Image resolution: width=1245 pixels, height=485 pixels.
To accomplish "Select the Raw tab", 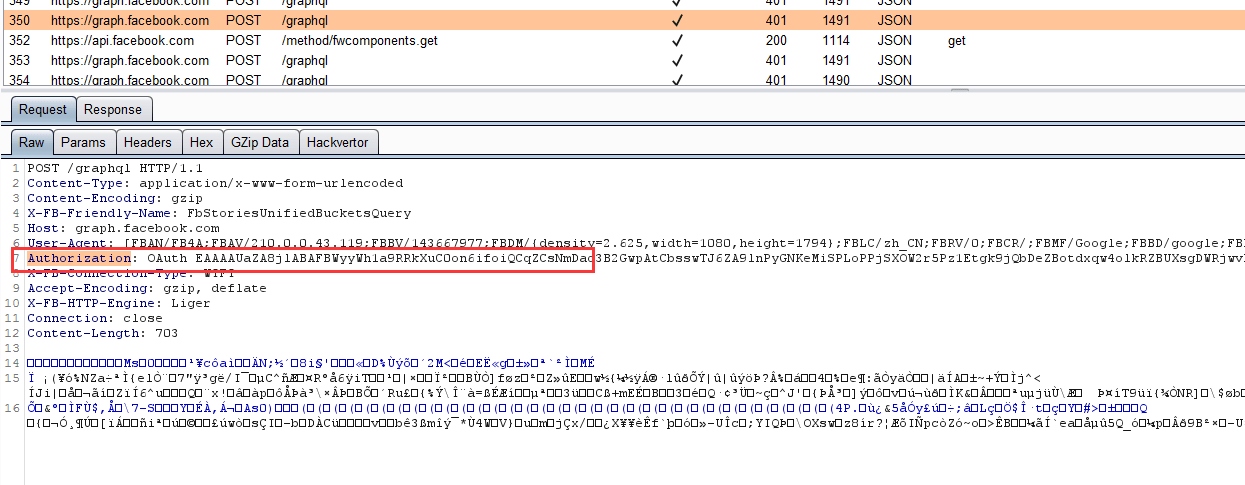I will (32, 143).
